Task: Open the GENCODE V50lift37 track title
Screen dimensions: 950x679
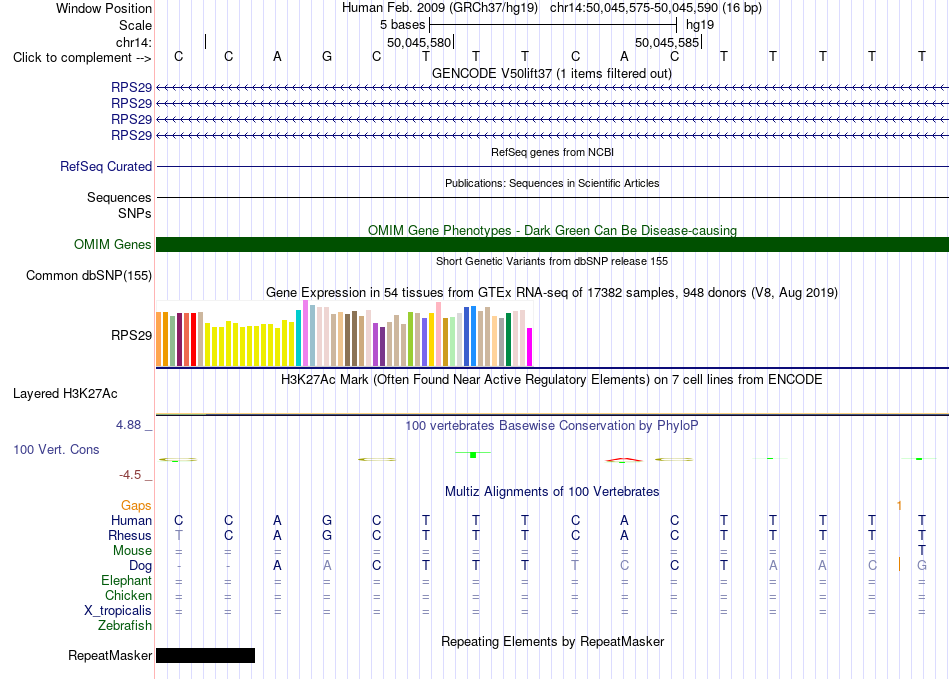Action: pos(552,74)
